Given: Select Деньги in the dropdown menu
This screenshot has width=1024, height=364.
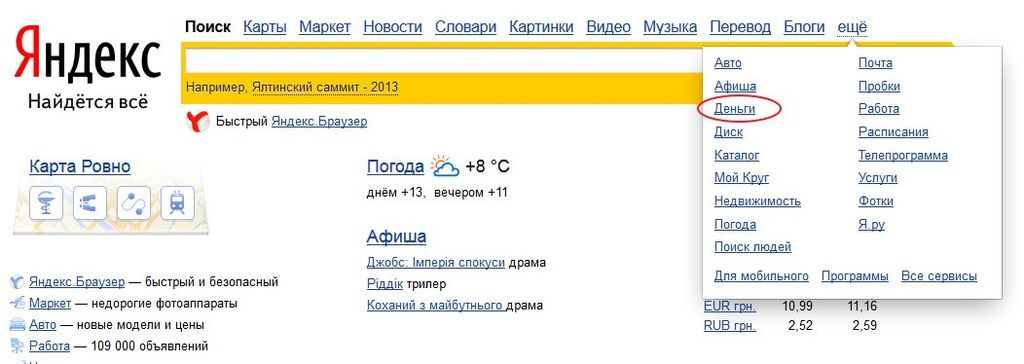Looking at the screenshot, I should pyautogui.click(x=735, y=109).
